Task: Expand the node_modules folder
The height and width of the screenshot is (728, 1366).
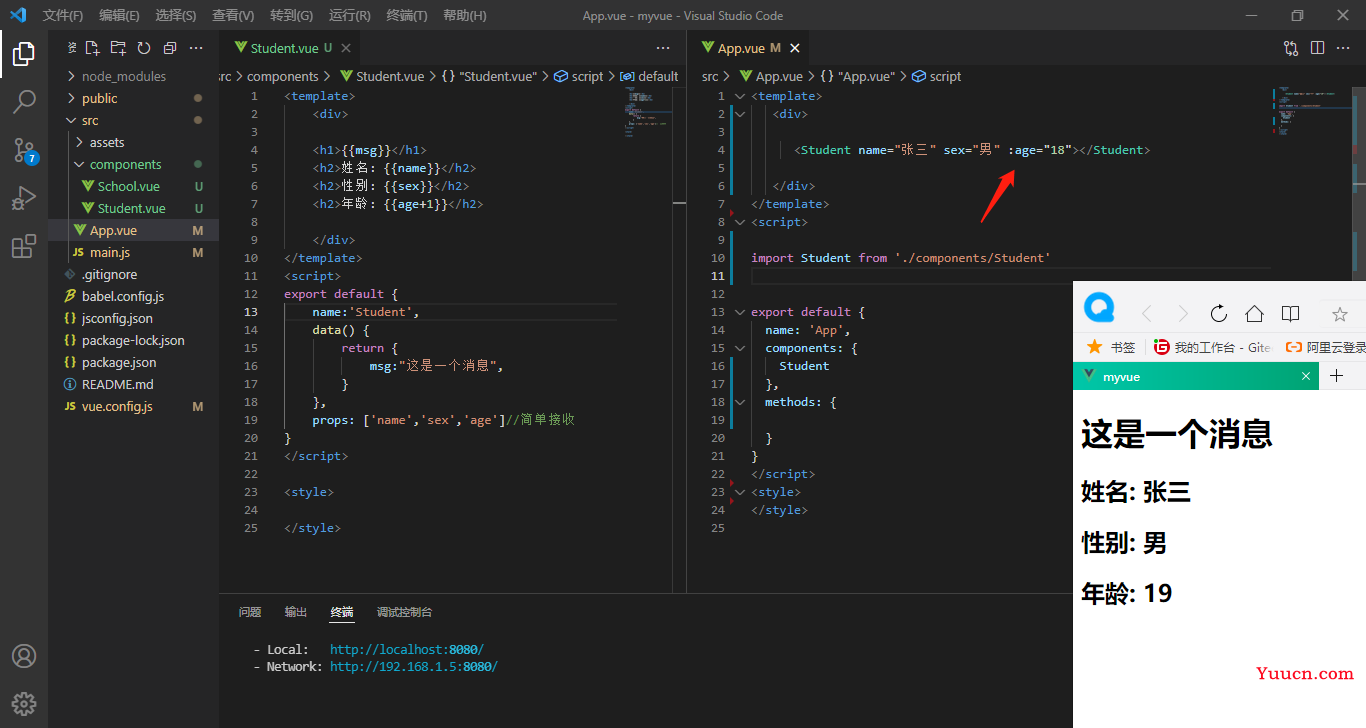Action: point(71,76)
